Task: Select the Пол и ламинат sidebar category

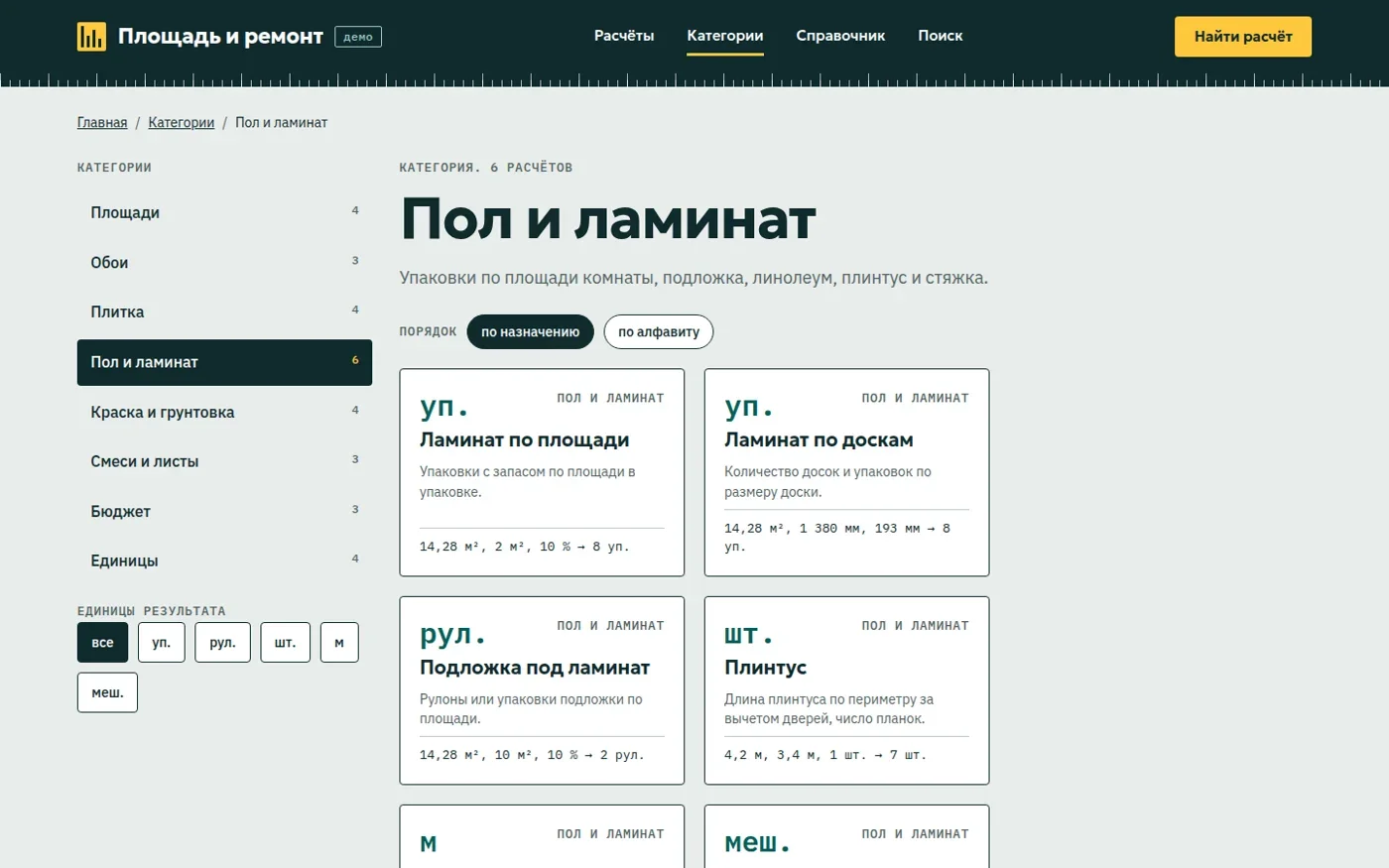Action: coord(224,362)
